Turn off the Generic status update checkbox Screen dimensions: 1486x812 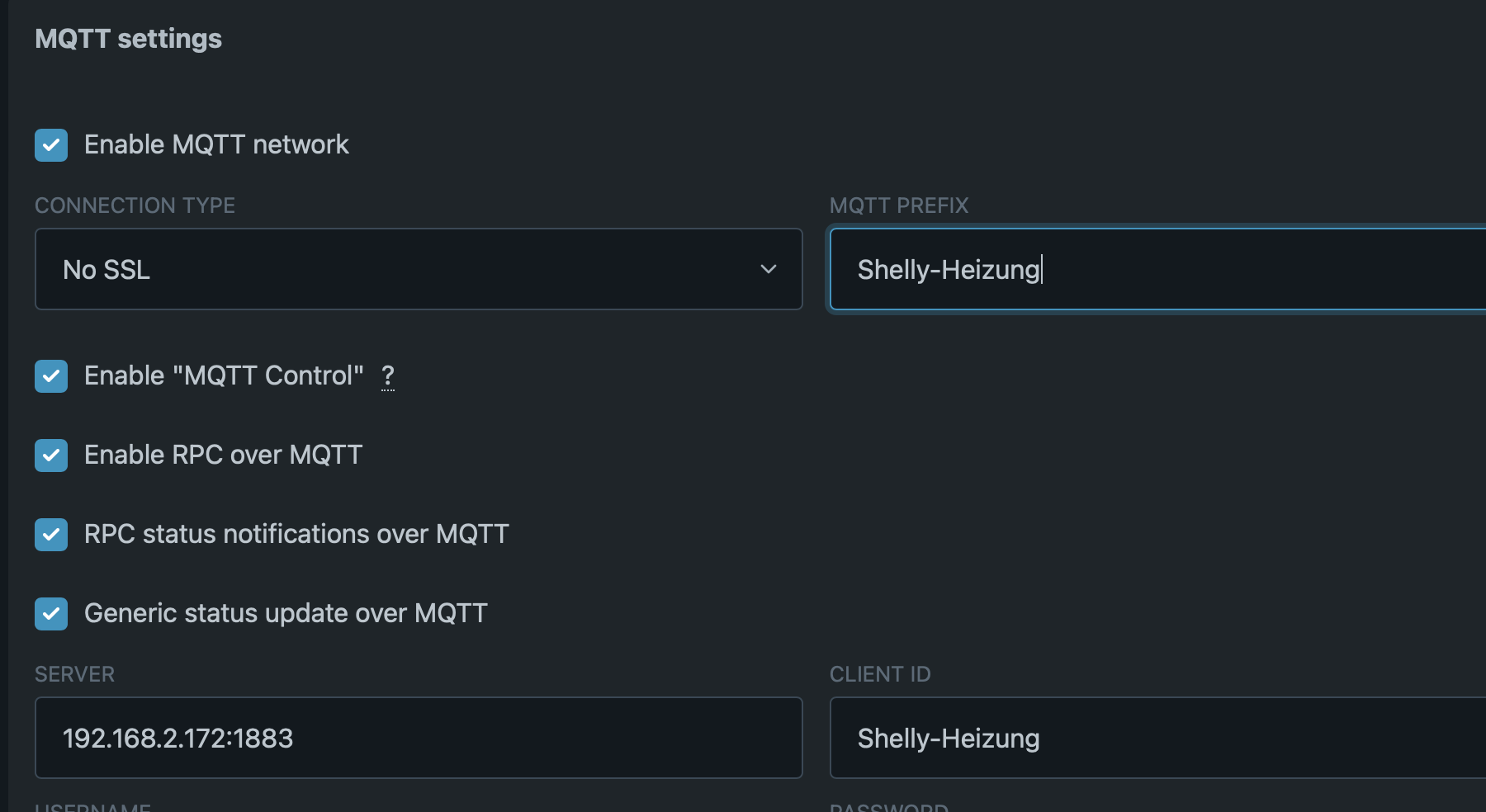(51, 614)
